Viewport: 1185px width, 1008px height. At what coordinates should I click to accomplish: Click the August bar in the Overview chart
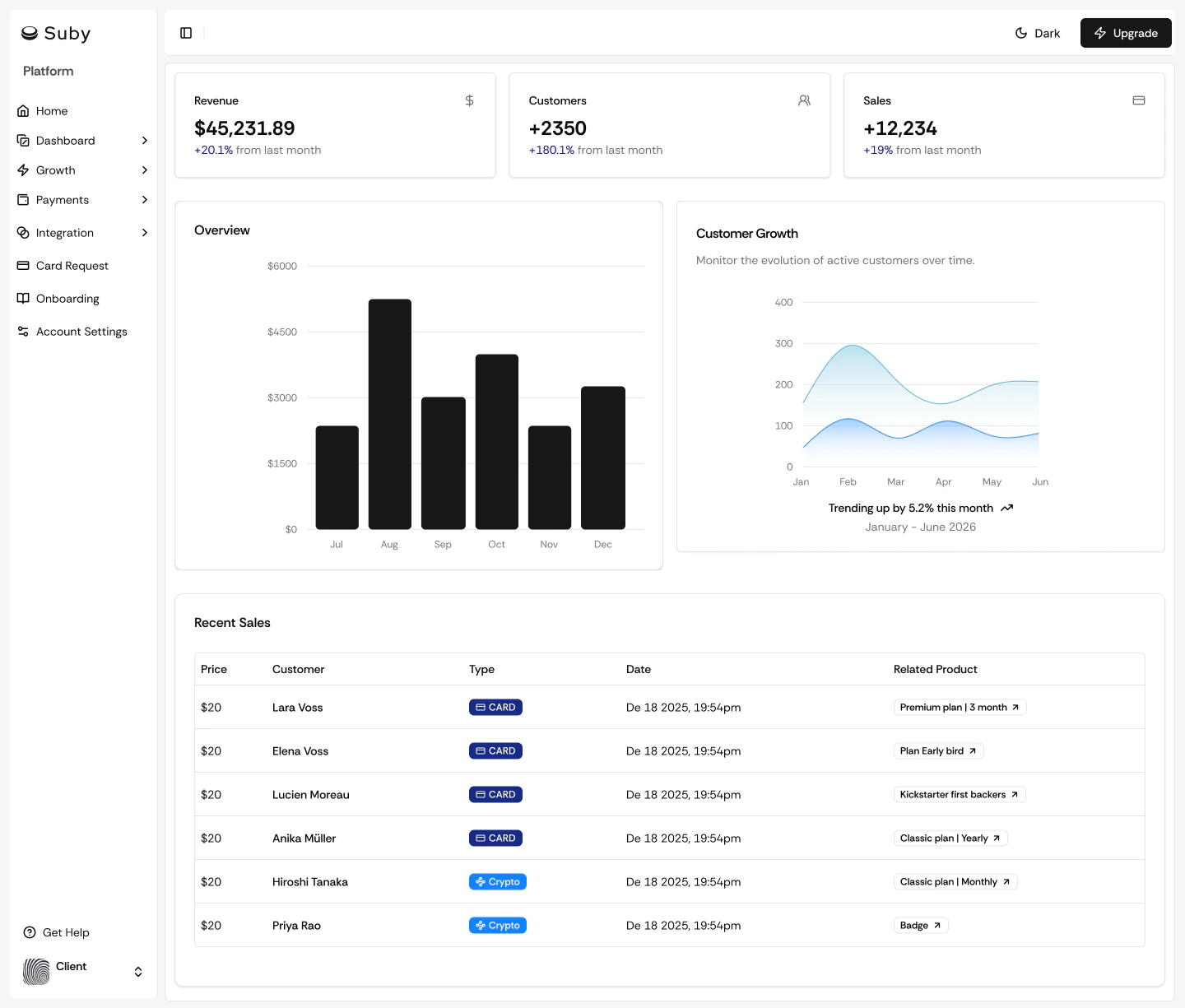point(389,411)
